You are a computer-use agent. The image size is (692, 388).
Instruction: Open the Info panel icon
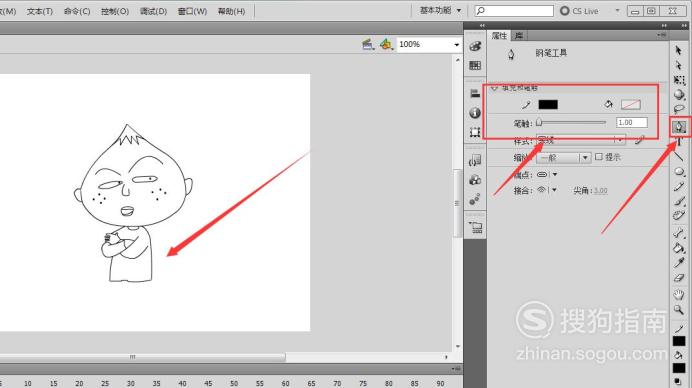[475, 113]
